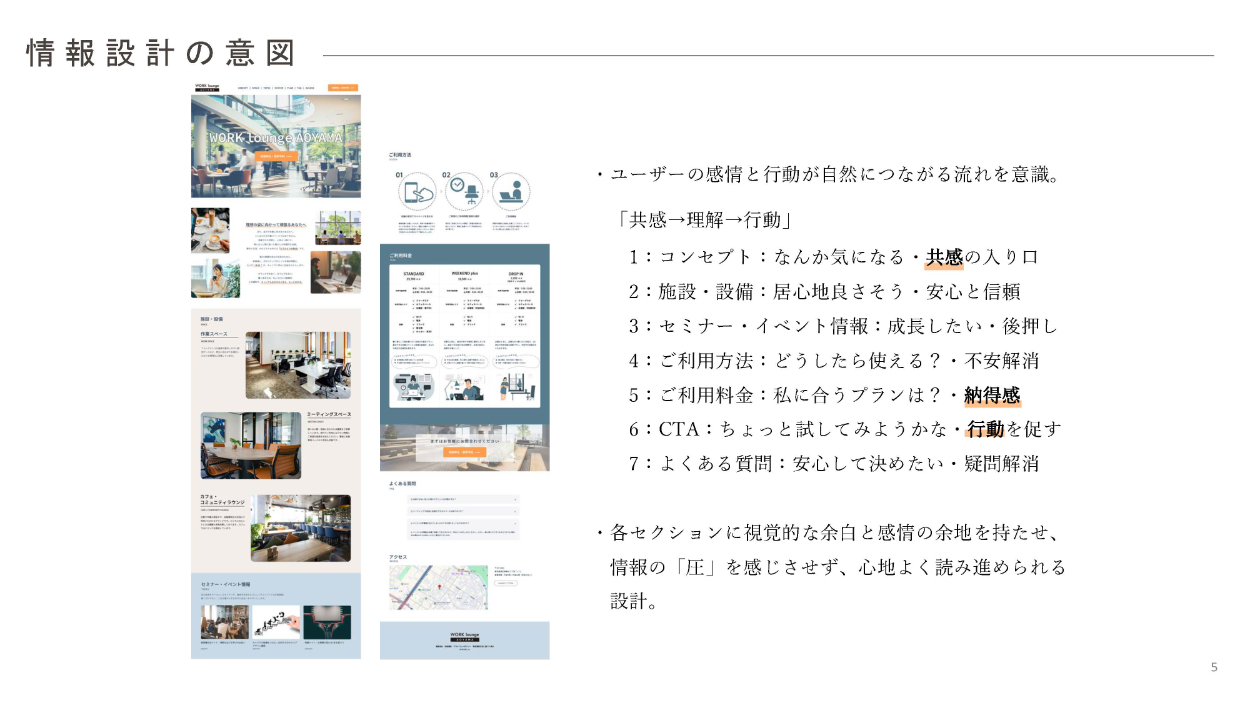Click the orange button in the header top right
The width and height of the screenshot is (1250, 703).
point(341,88)
